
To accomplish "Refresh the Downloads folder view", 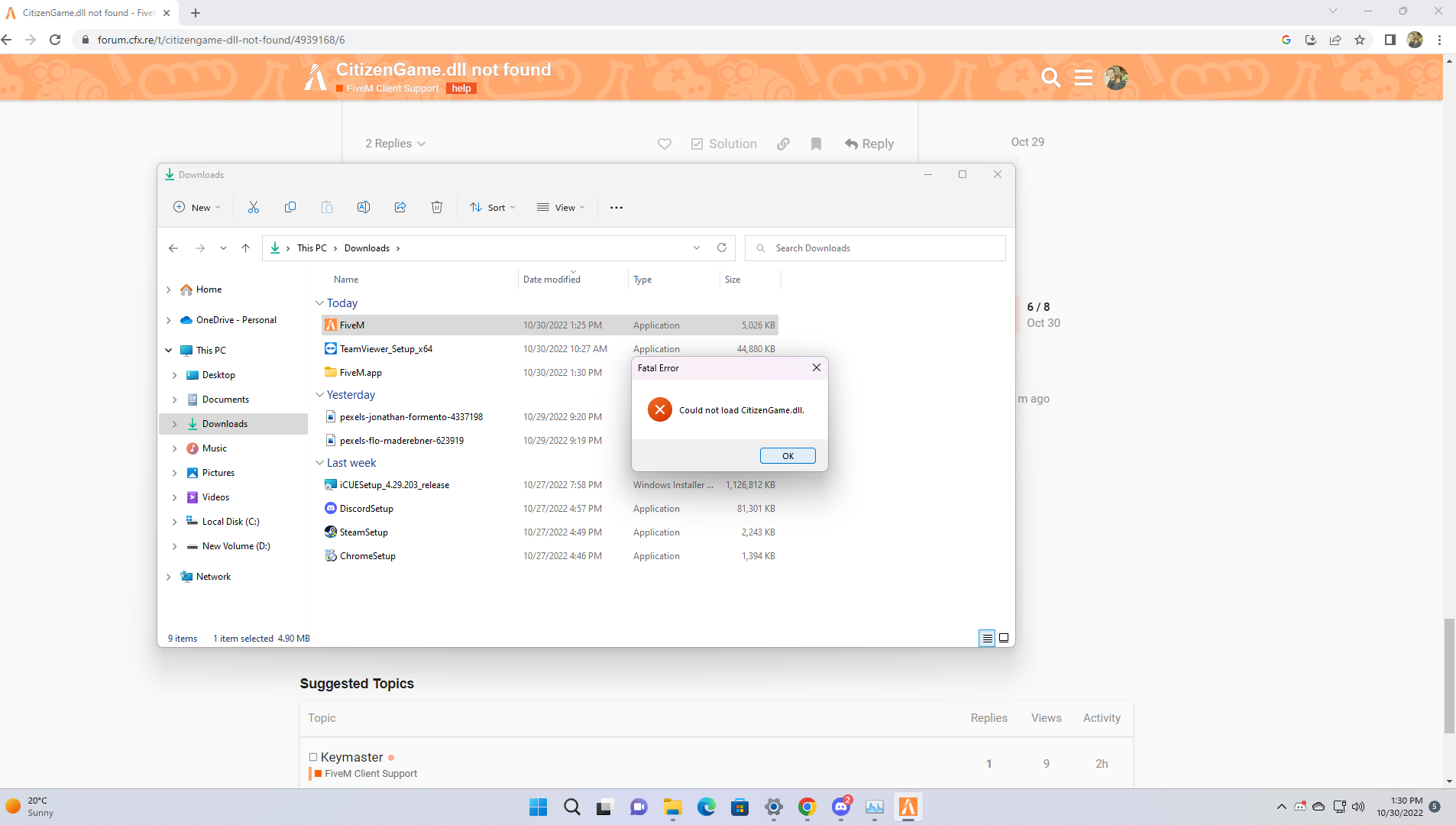I will coord(722,247).
